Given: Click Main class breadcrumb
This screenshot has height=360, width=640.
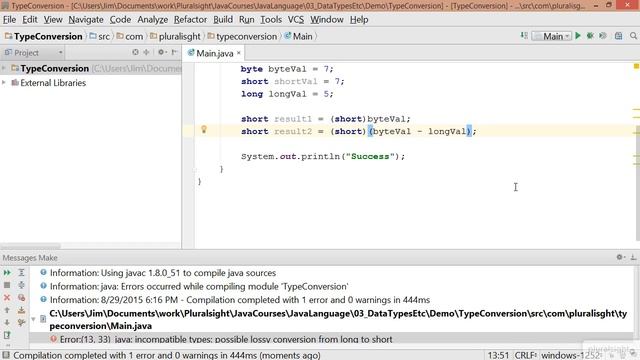Looking at the screenshot, I should click(298, 36).
